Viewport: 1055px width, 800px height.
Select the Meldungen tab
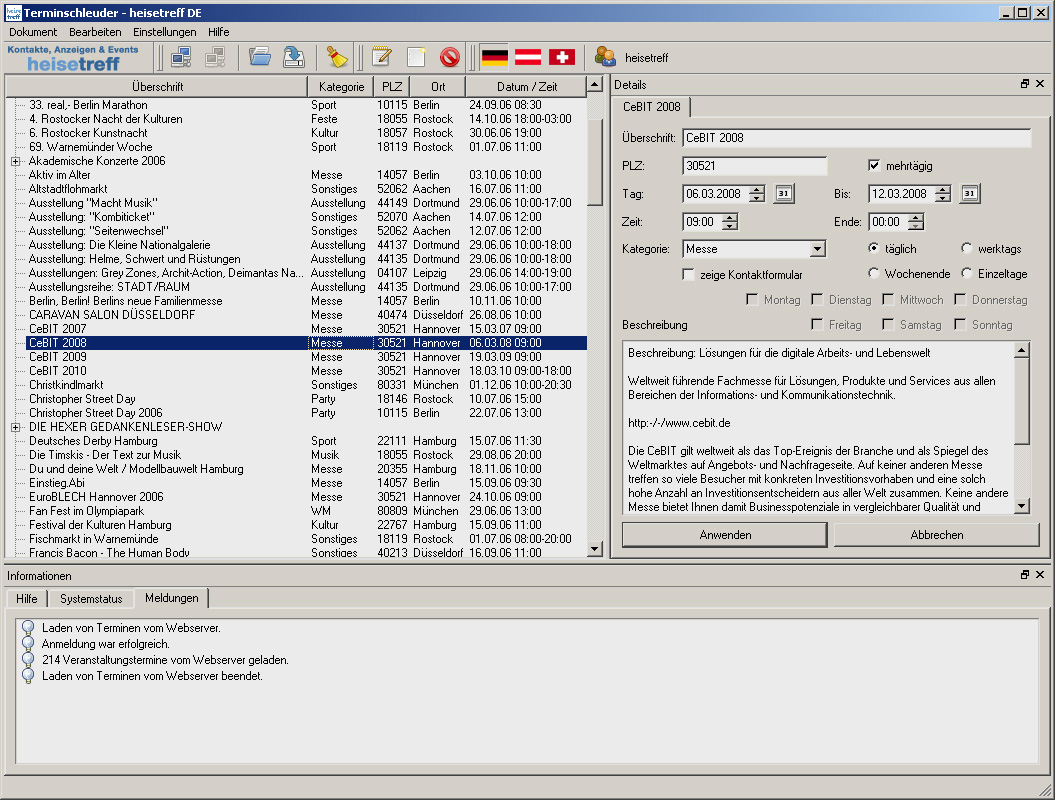[x=172, y=597]
